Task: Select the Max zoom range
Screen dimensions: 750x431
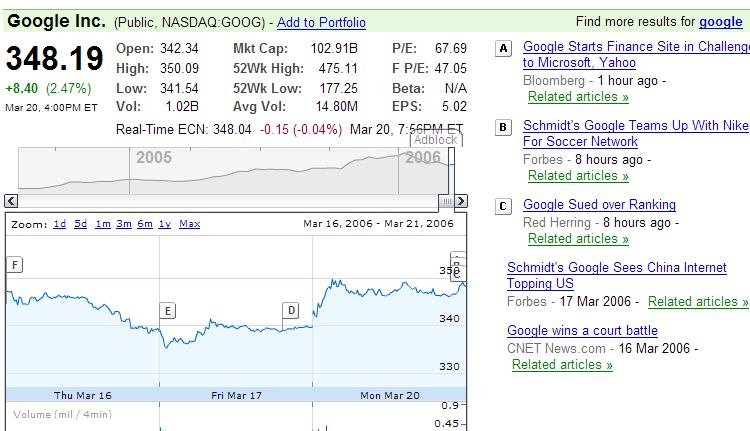Action: point(189,224)
